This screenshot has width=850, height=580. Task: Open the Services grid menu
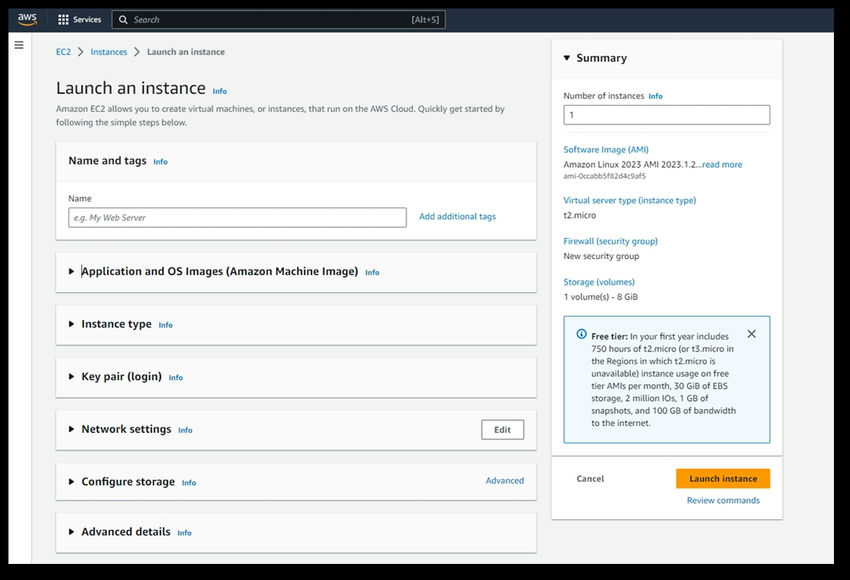click(x=64, y=19)
